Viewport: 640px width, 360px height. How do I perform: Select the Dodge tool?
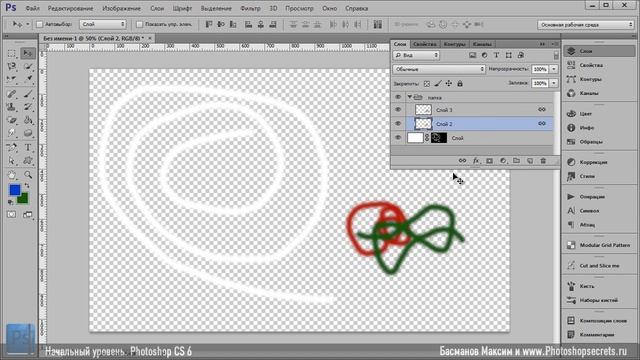click(28, 133)
